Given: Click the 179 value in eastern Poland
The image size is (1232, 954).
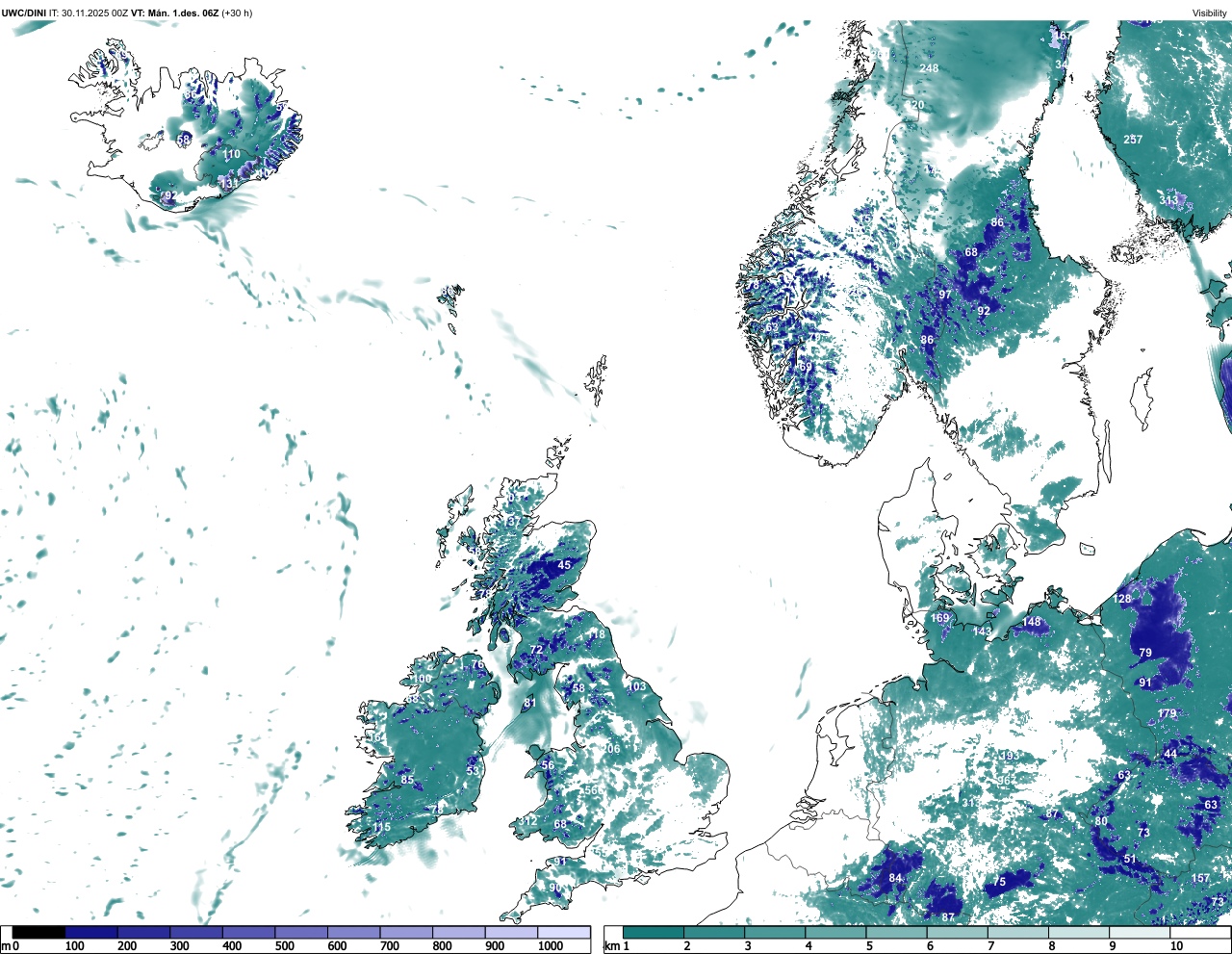Looking at the screenshot, I should tap(1168, 713).
